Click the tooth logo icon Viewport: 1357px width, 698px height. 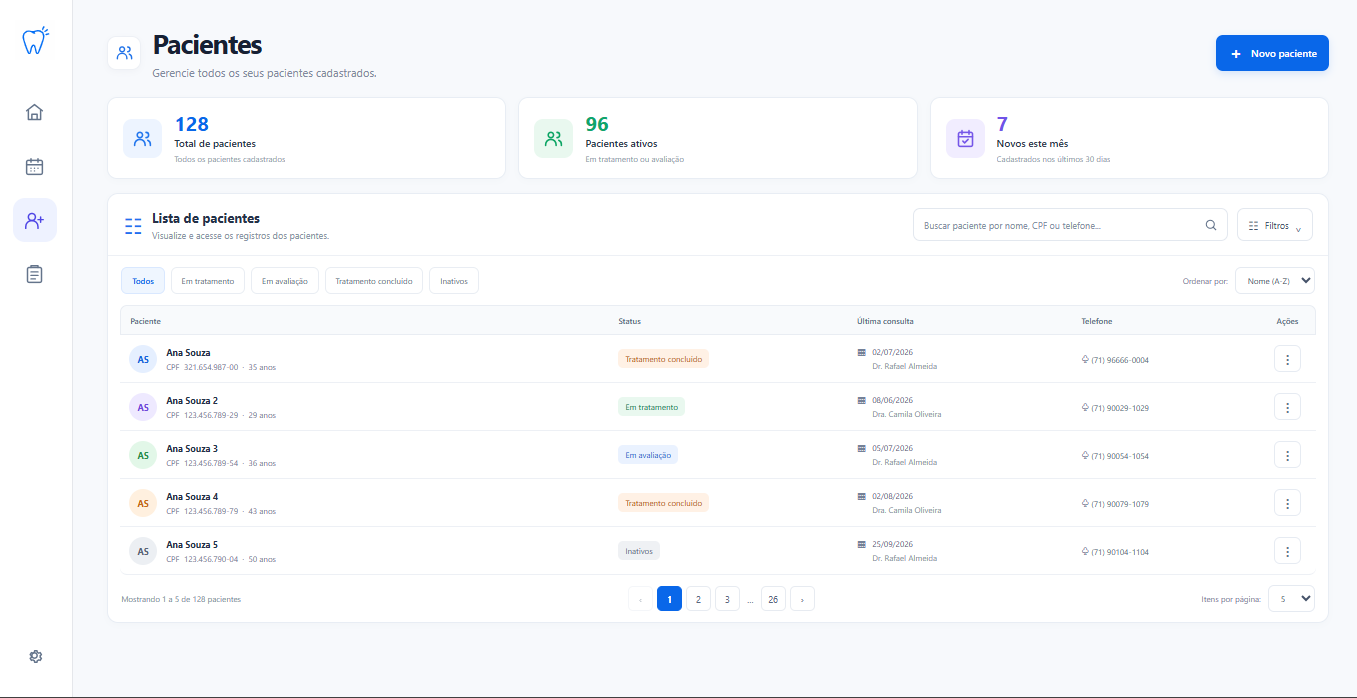coord(35,40)
